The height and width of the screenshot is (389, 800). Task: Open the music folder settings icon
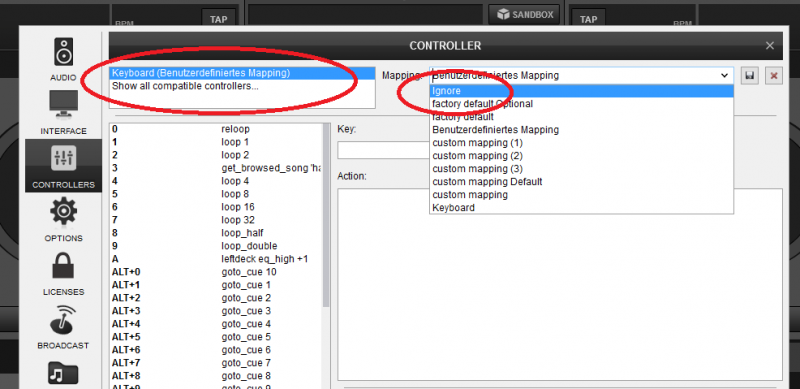tap(63, 373)
